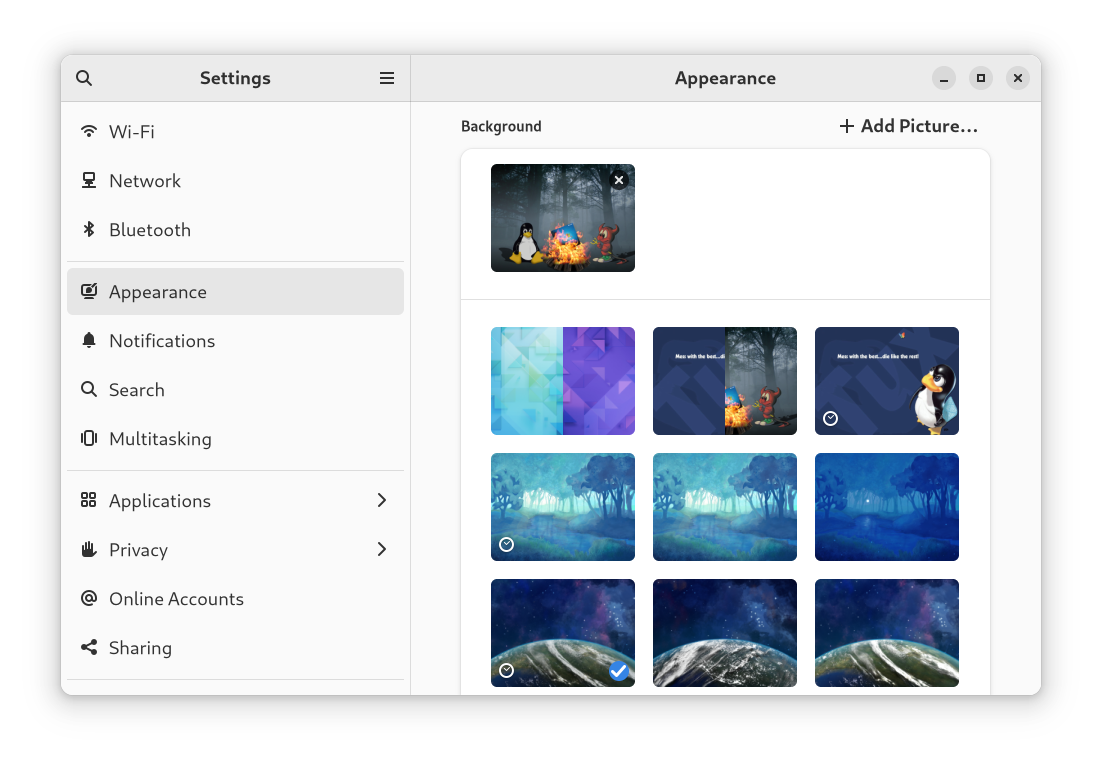
Task: Click the Privacy hand icon
Action: pyautogui.click(x=89, y=549)
